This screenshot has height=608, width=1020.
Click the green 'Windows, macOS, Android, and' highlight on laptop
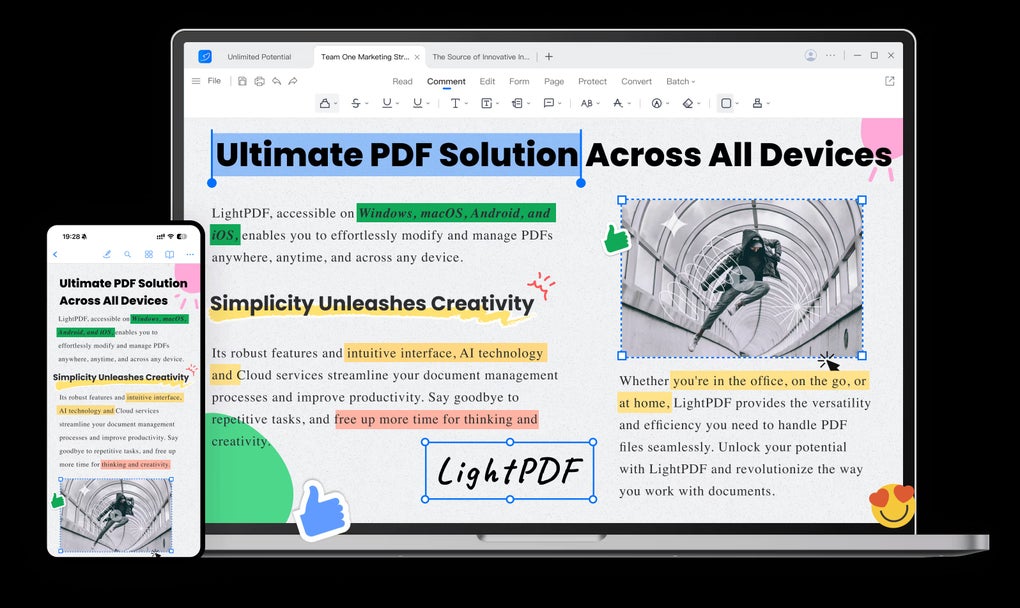tap(455, 213)
